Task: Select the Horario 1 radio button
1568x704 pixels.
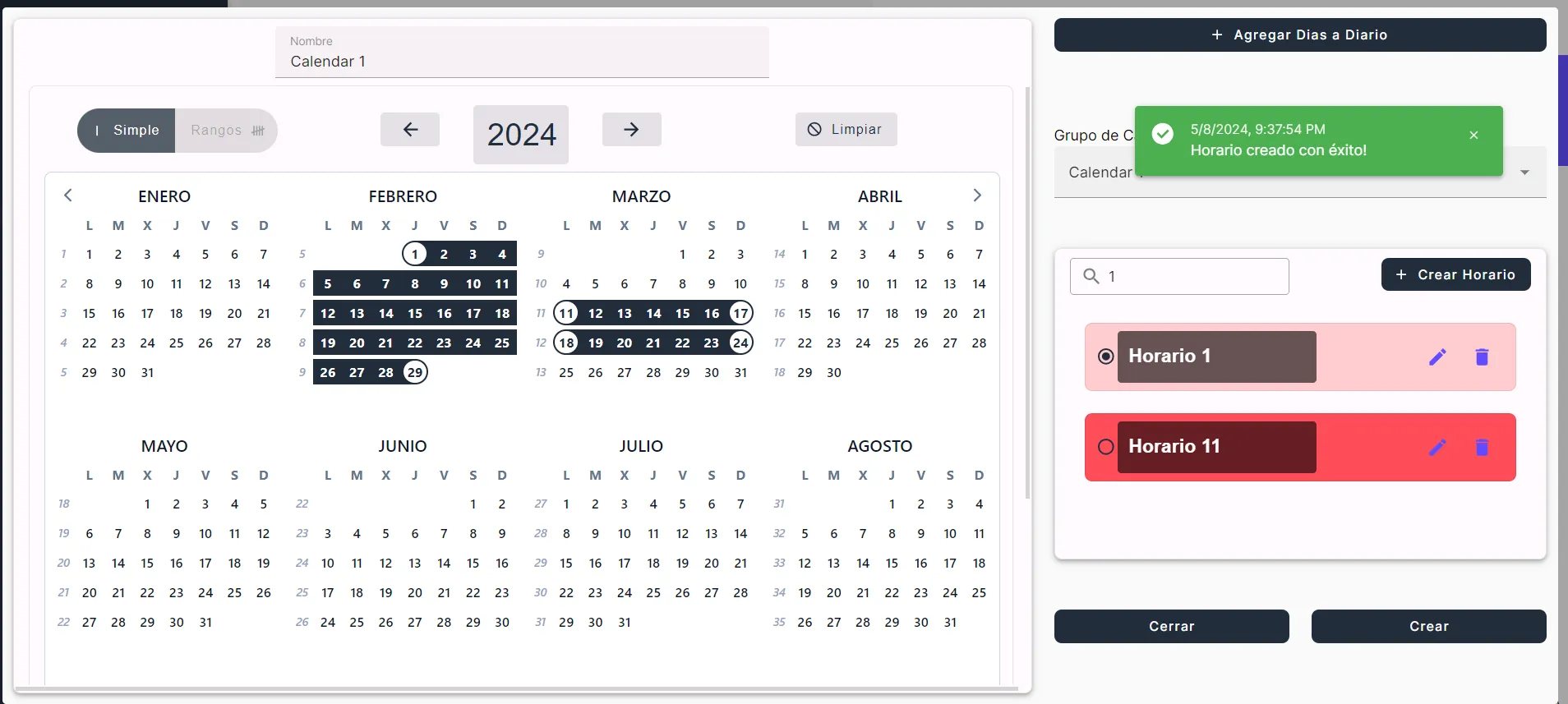Action: [x=1106, y=357]
